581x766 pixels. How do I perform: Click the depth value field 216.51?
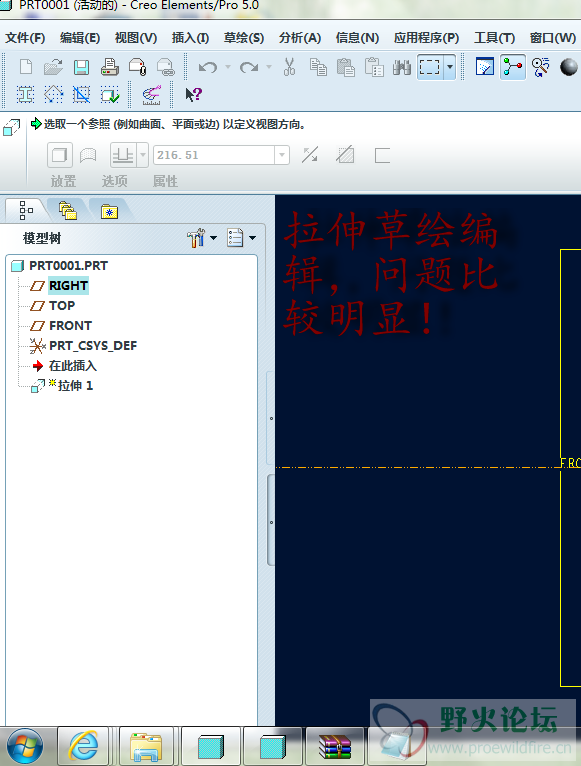point(214,155)
